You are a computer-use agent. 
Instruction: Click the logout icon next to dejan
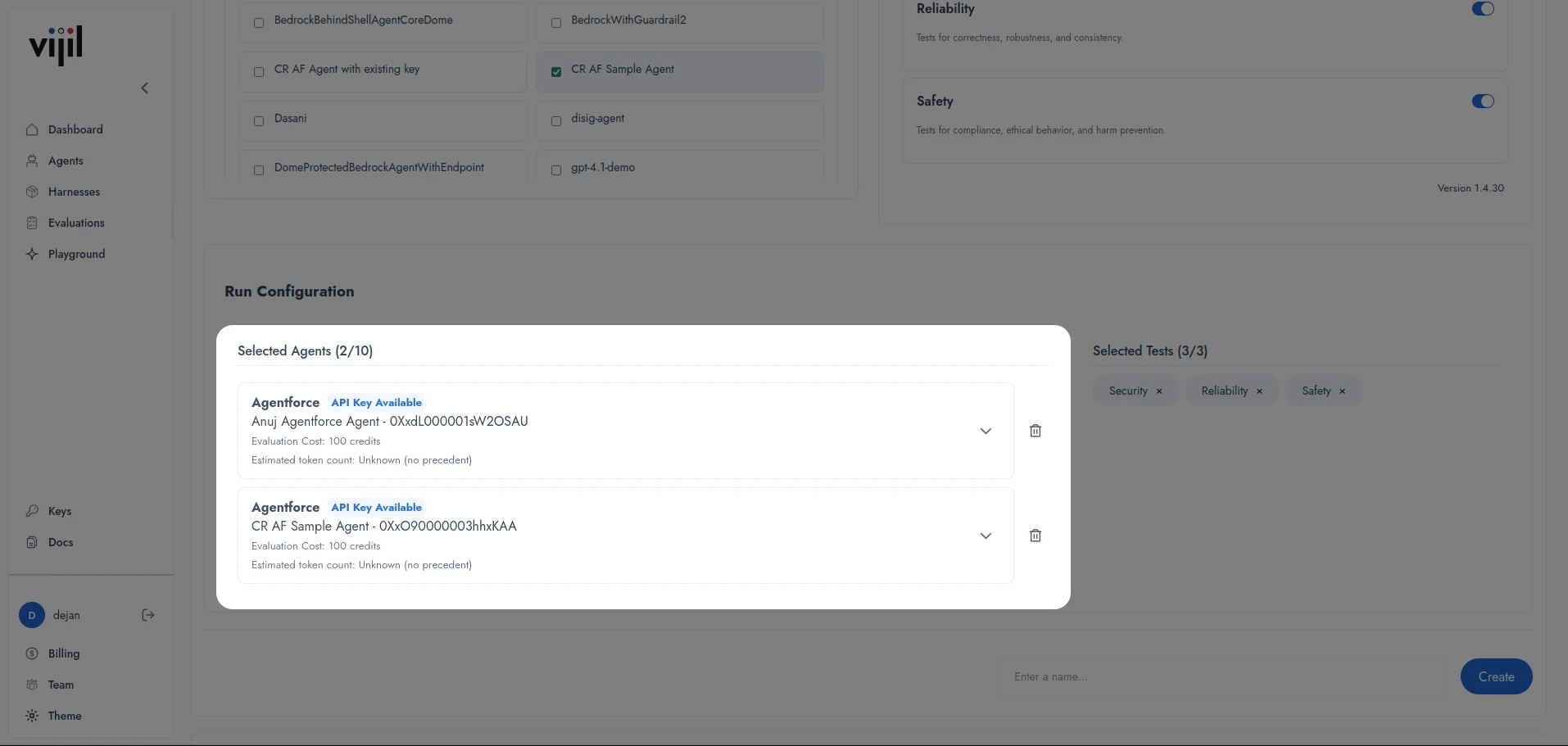[x=148, y=615]
